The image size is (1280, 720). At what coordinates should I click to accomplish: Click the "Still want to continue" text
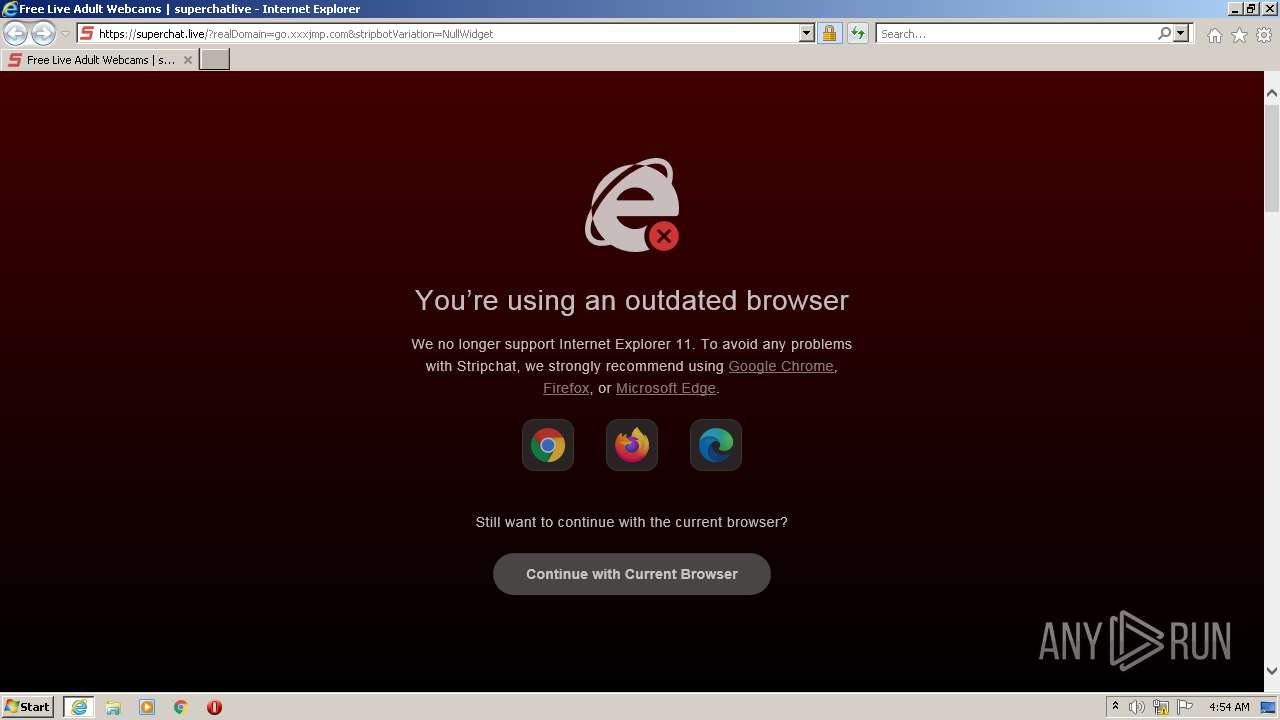pos(632,522)
